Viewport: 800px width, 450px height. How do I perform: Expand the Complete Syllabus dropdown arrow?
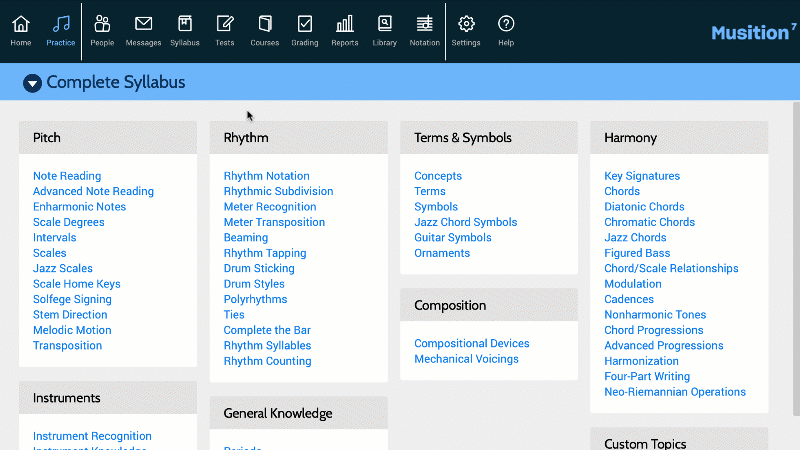click(32, 83)
